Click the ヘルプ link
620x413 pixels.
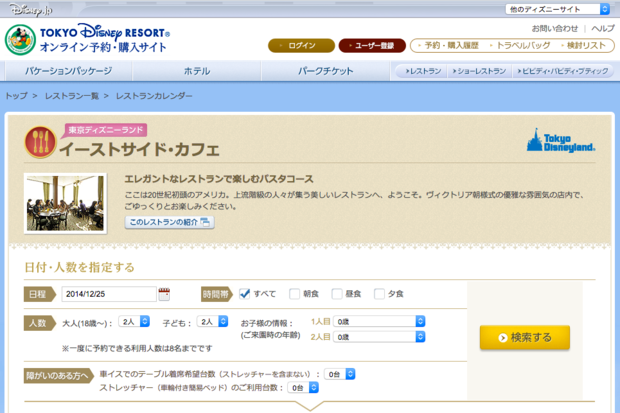click(x=603, y=28)
